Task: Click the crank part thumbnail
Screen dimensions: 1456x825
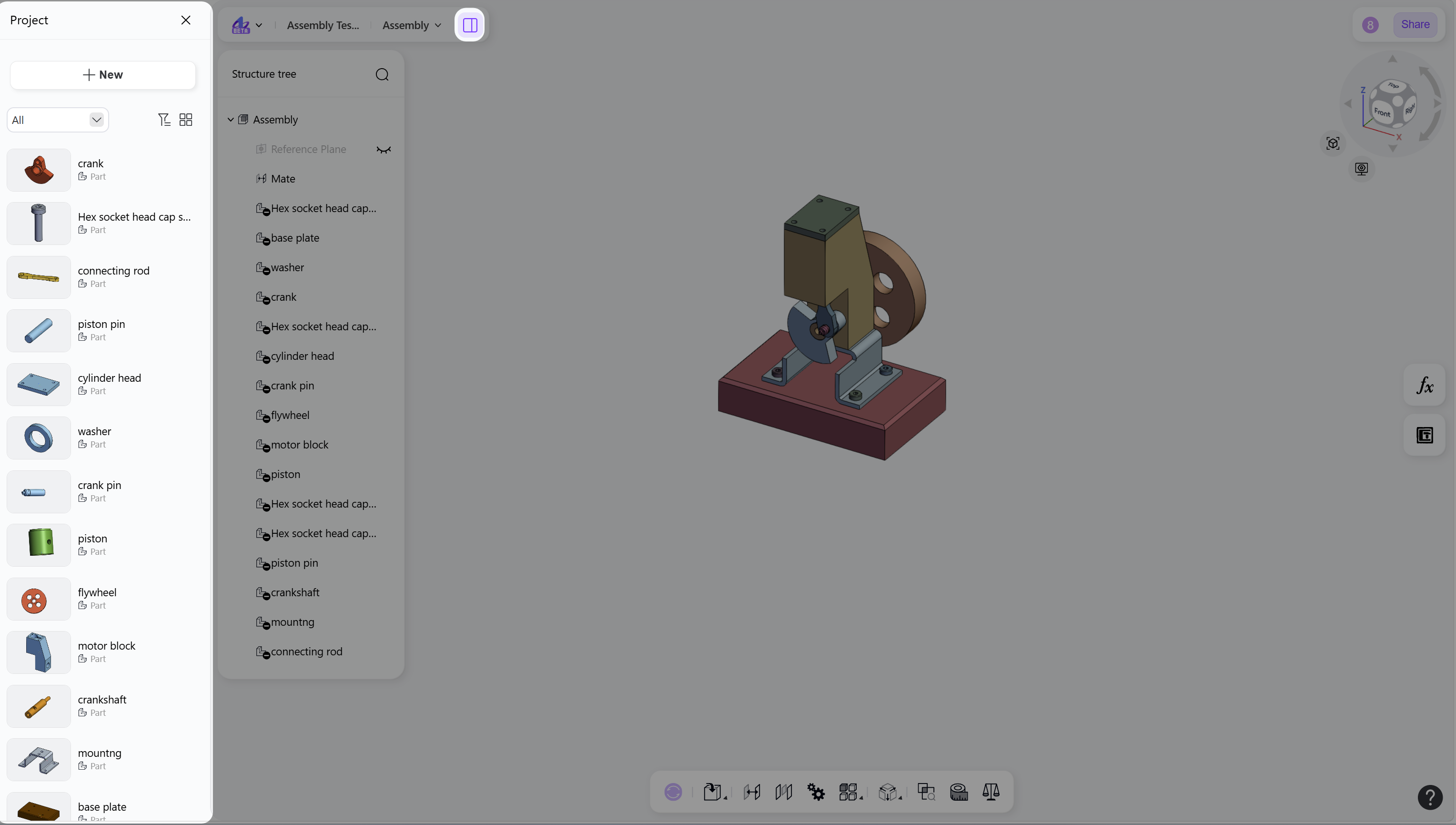Action: click(39, 169)
